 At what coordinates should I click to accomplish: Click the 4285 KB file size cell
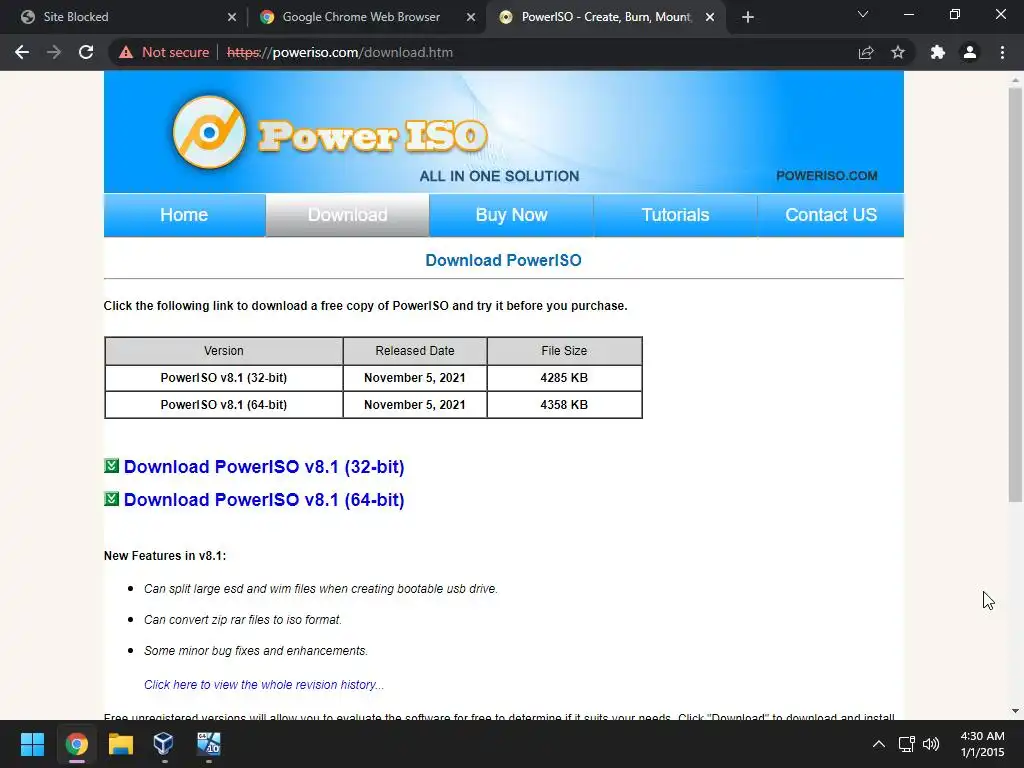coord(564,377)
